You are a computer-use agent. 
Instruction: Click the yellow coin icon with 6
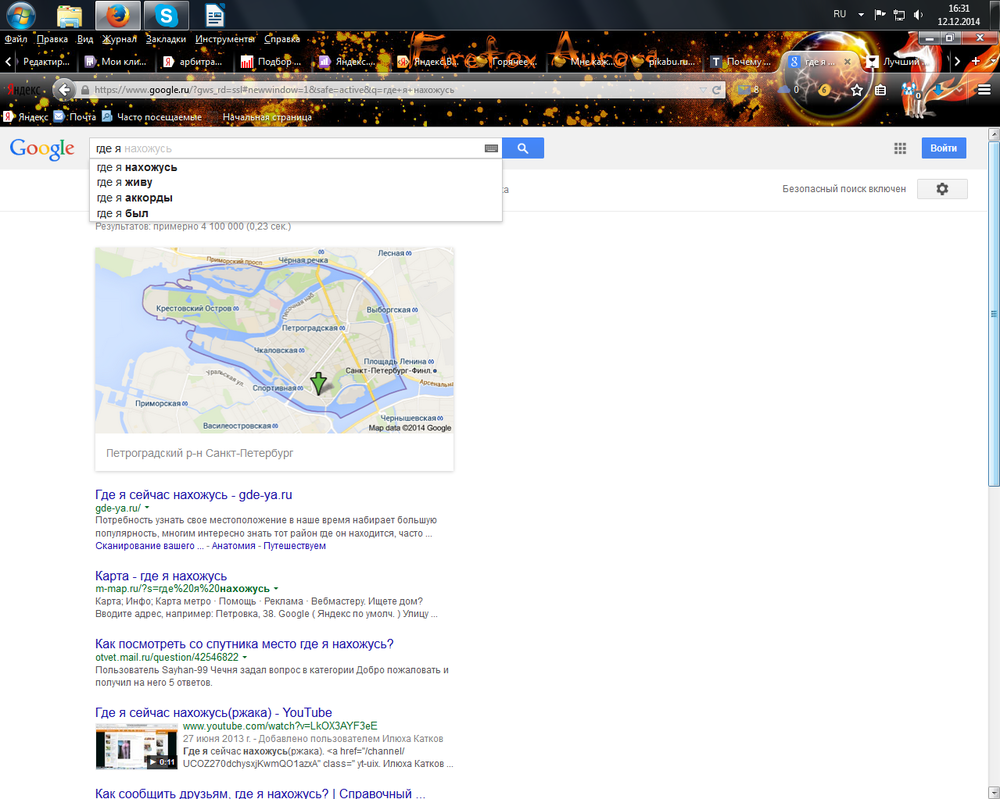tap(824, 90)
